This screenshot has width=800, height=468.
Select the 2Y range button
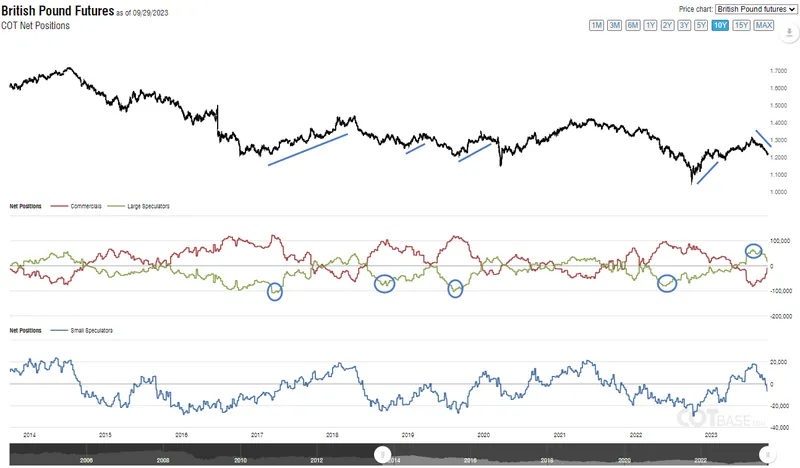point(667,26)
